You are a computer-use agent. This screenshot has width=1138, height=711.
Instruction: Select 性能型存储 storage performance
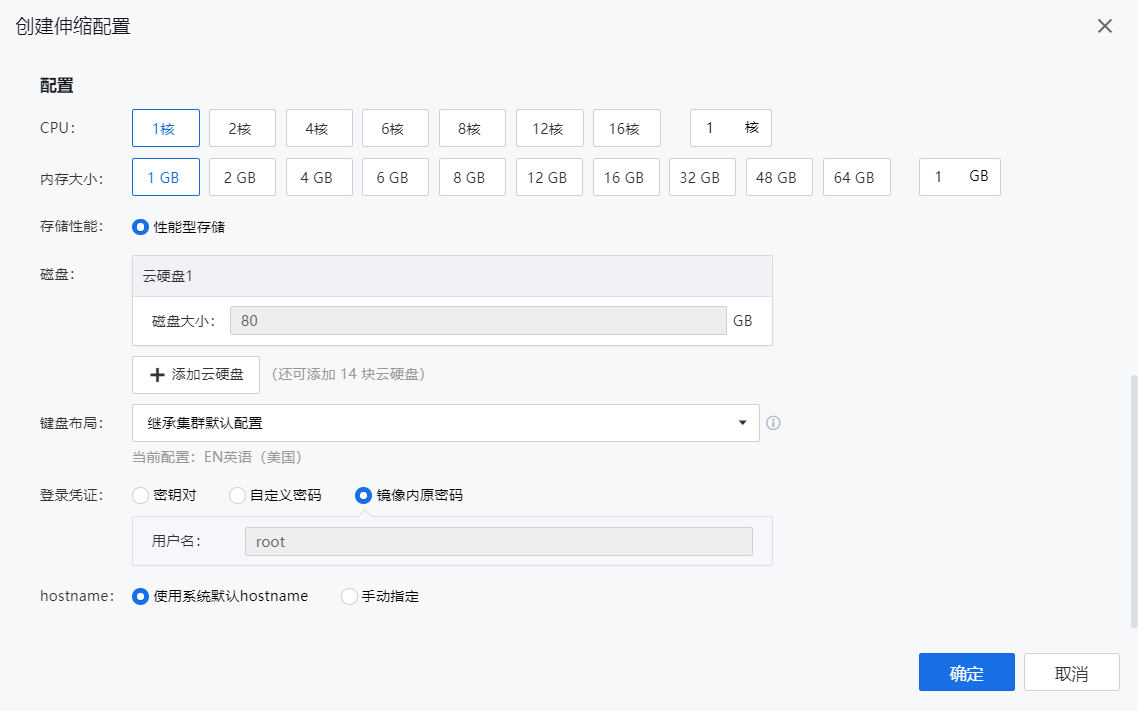[x=141, y=227]
